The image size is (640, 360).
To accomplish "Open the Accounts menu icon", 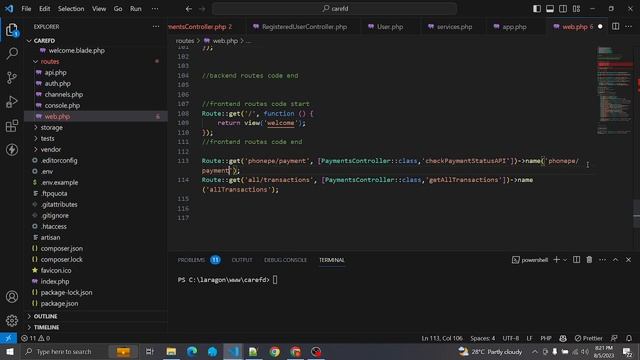I will pyautogui.click(x=12, y=296).
